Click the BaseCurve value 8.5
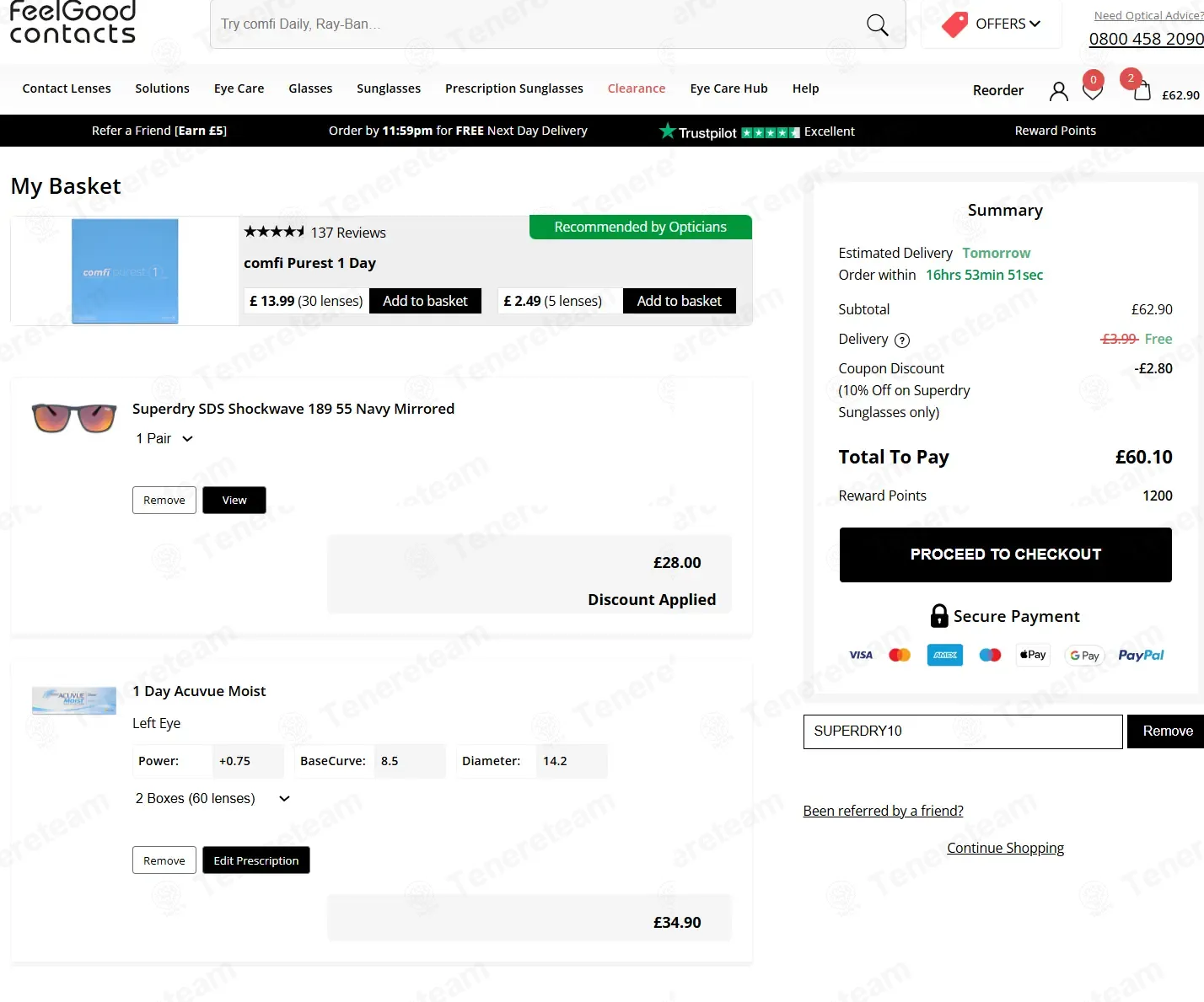 point(390,761)
